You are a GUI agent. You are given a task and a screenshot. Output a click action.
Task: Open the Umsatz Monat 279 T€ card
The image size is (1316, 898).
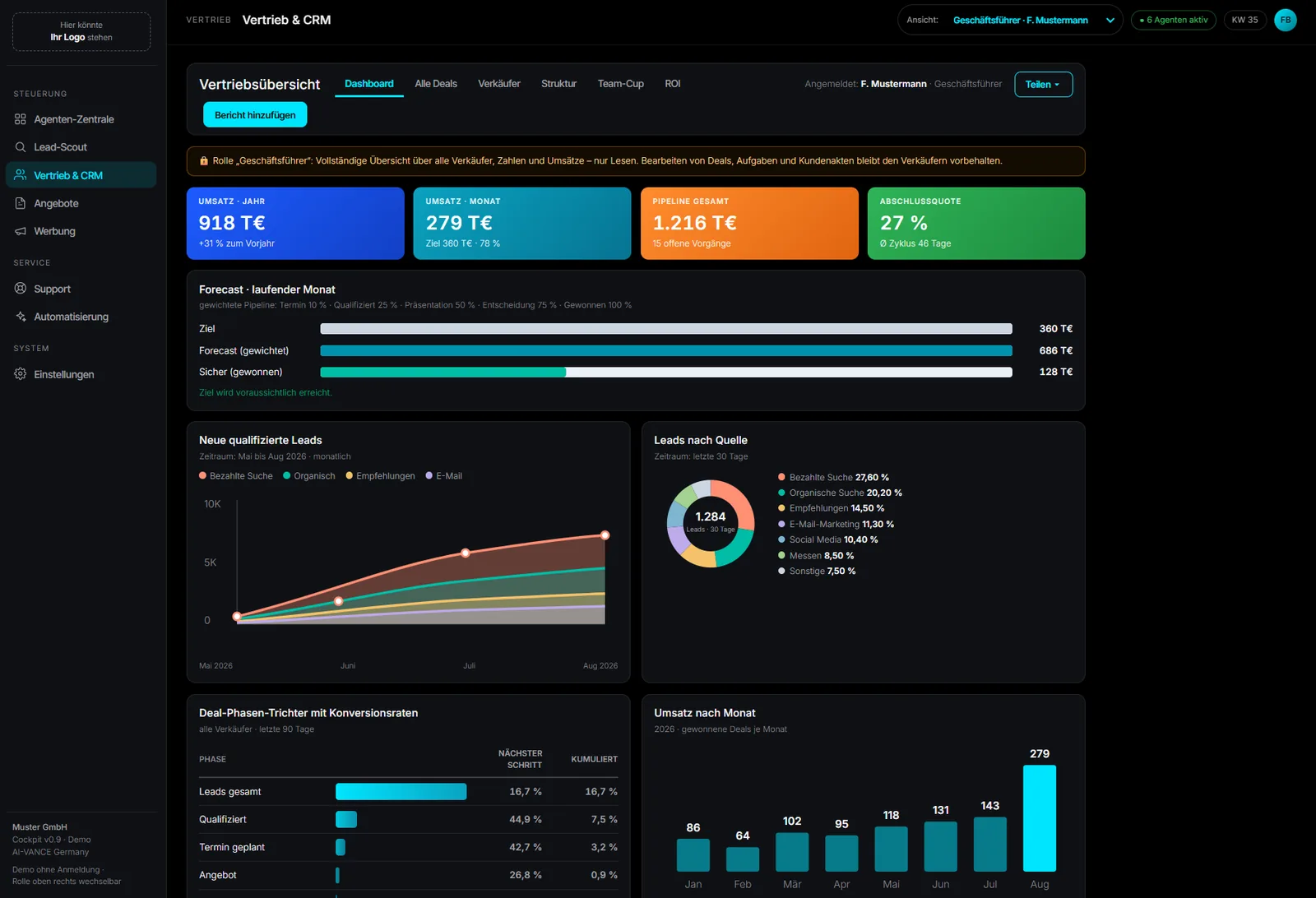pyautogui.click(x=522, y=224)
